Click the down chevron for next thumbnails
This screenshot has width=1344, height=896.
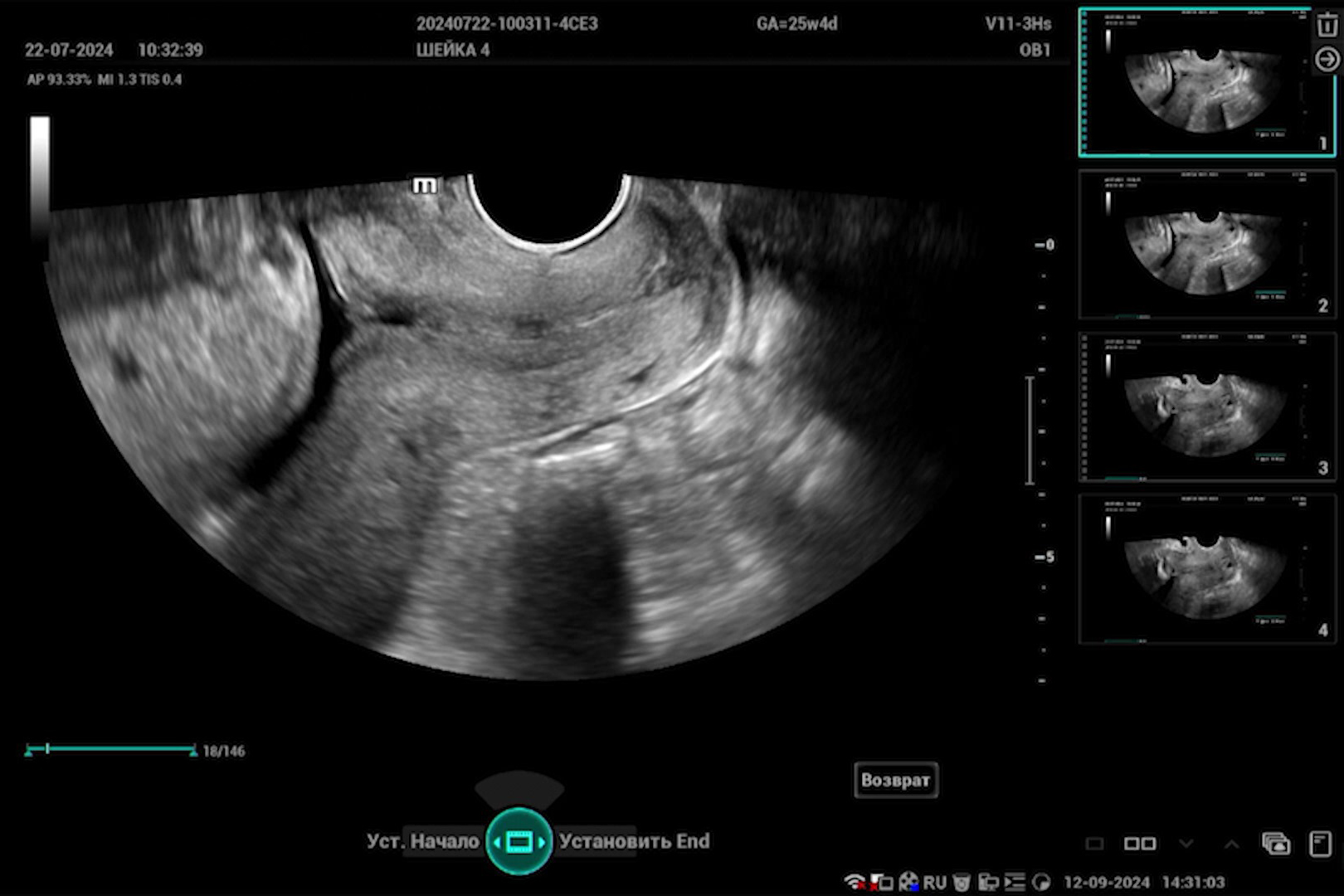click(x=1186, y=844)
